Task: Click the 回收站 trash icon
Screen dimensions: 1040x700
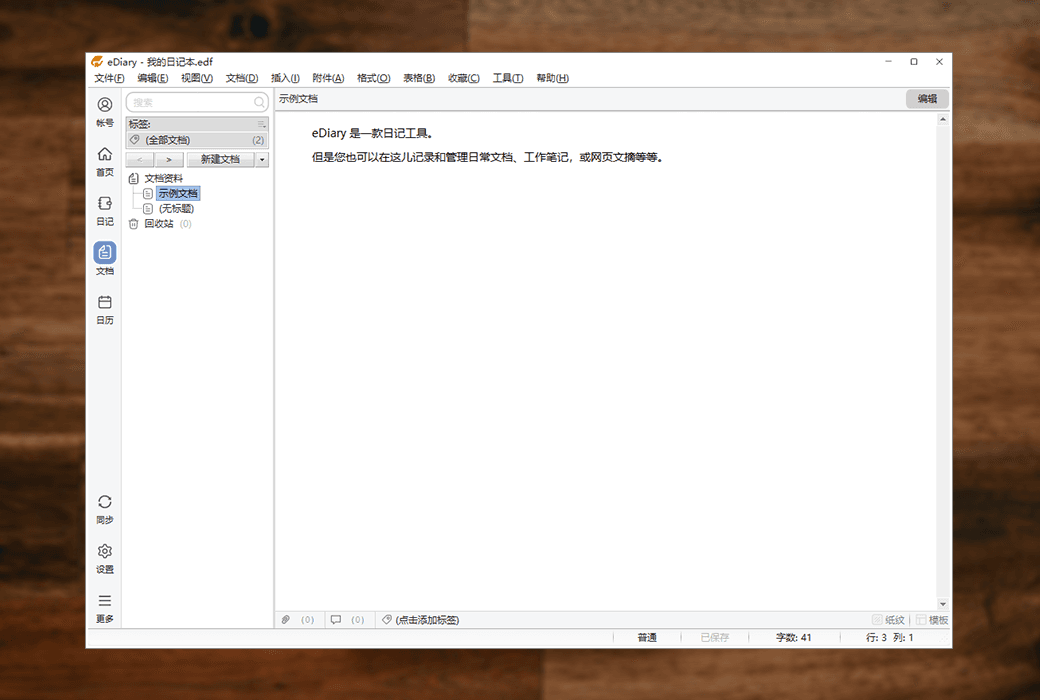Action: tap(133, 224)
